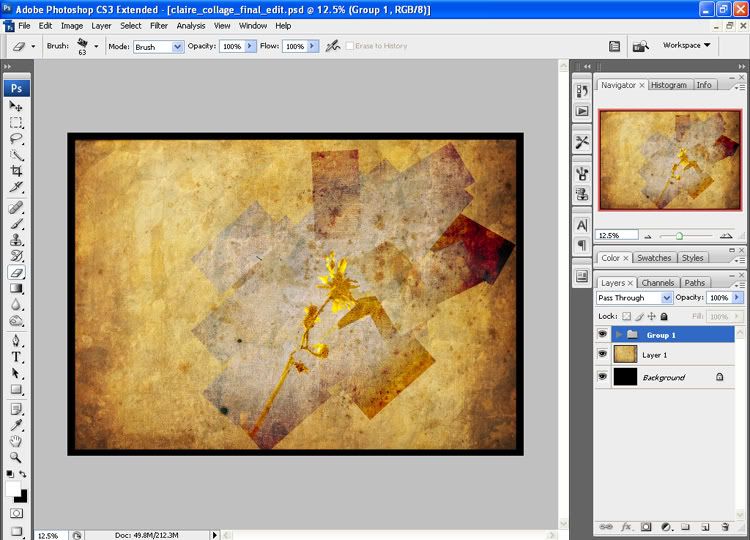The image size is (750, 540).
Task: Hide Layer 1 visibility eye
Action: [603, 354]
